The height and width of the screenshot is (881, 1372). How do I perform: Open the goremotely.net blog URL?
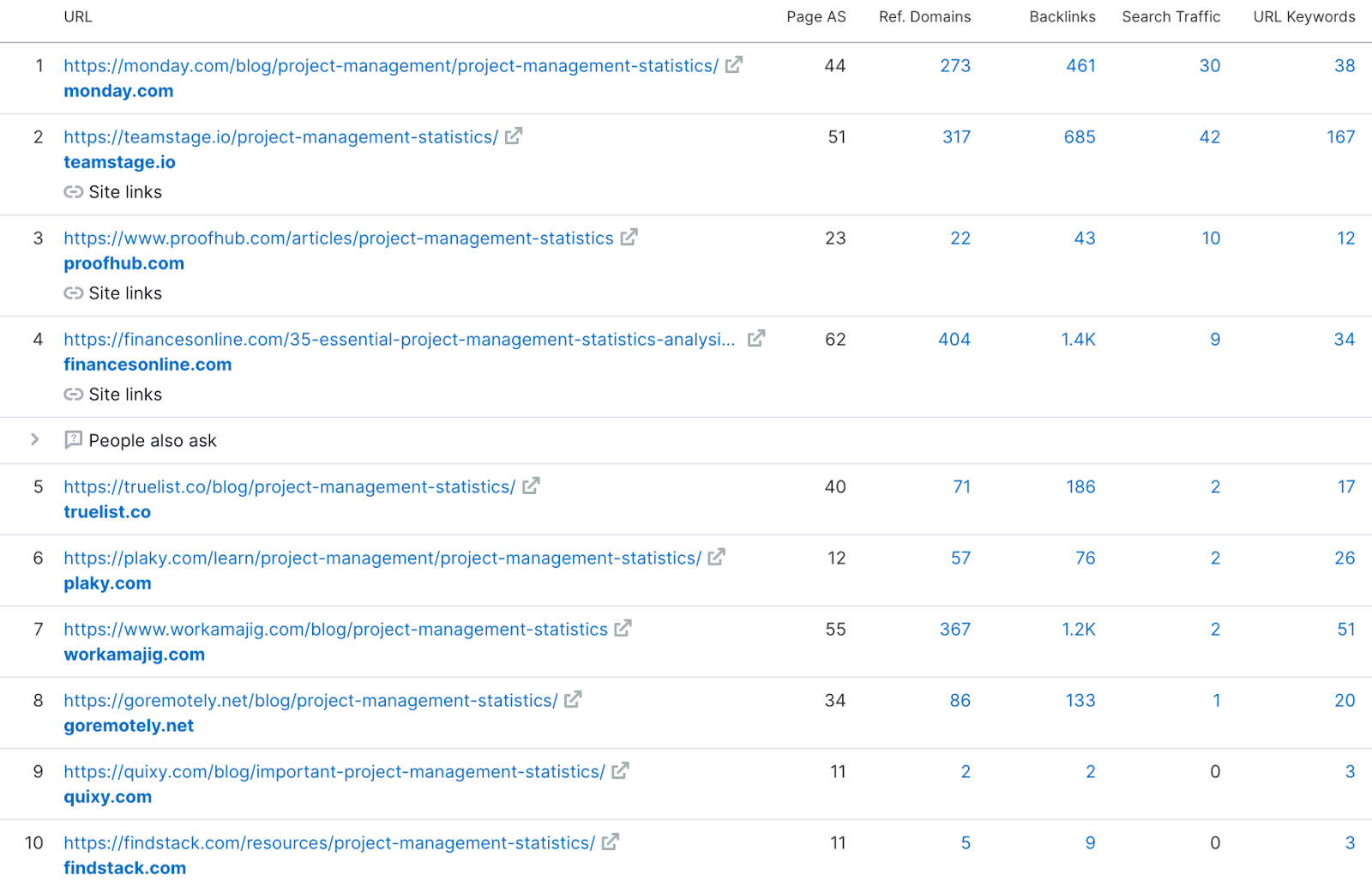coord(310,701)
